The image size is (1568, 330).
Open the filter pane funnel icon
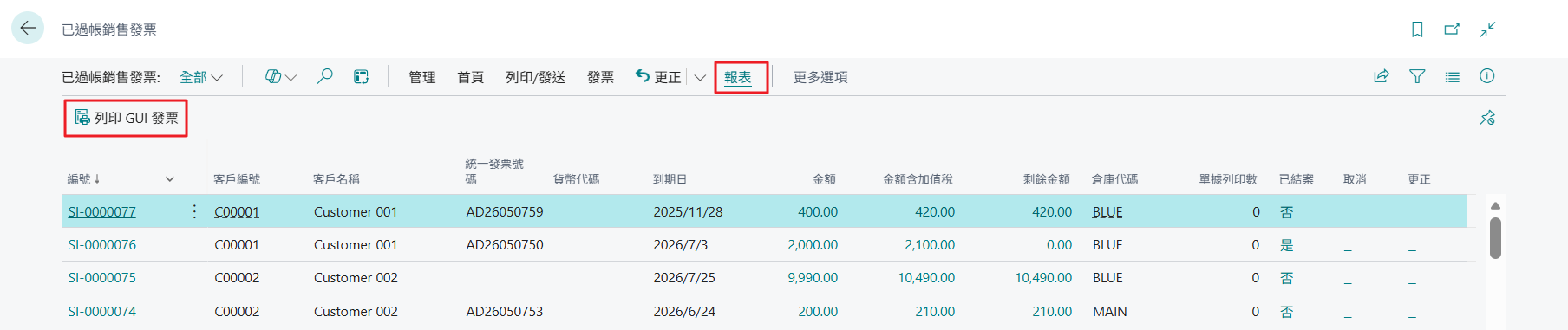pyautogui.click(x=1417, y=76)
